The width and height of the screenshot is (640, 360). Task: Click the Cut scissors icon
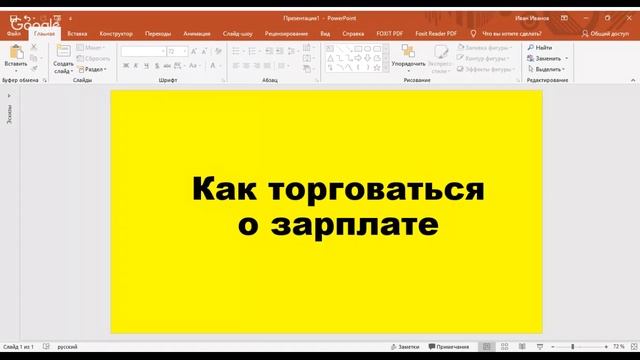[34, 47]
